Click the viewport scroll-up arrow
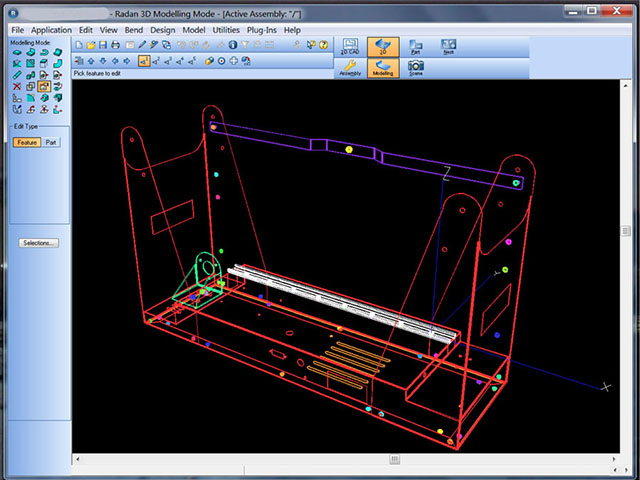 point(625,85)
